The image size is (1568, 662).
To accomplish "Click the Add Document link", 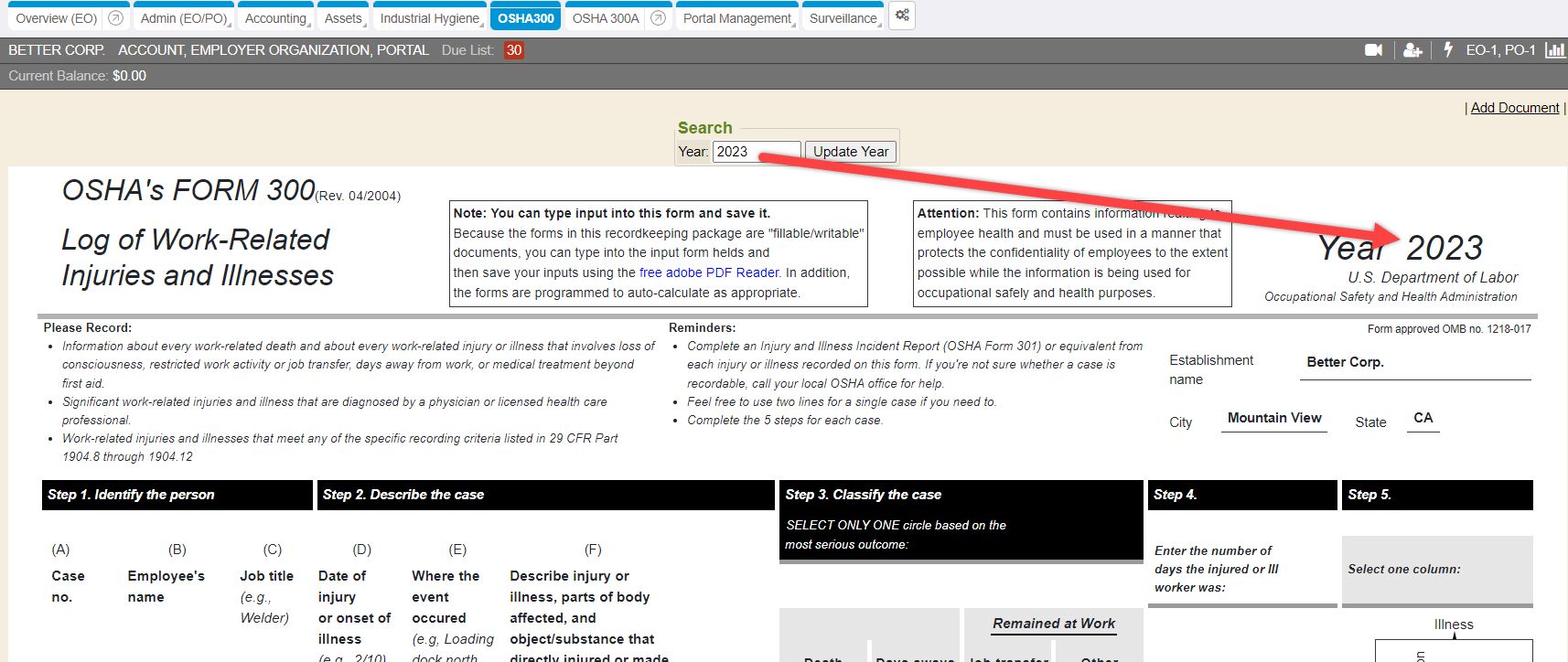I will tap(1514, 108).
